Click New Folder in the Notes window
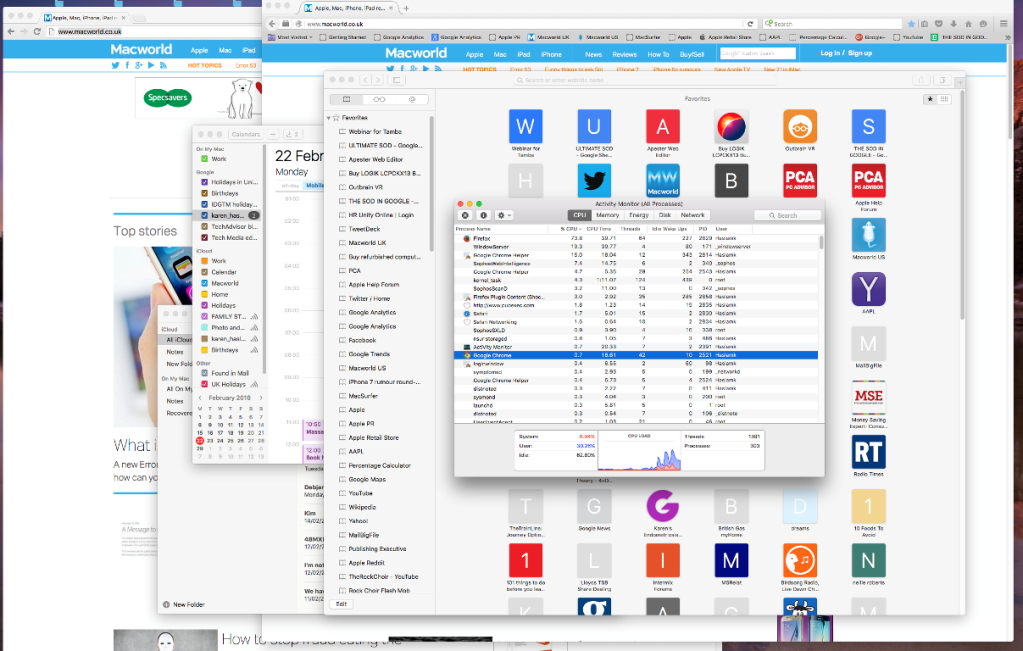This screenshot has height=651, width=1023. tap(184, 605)
